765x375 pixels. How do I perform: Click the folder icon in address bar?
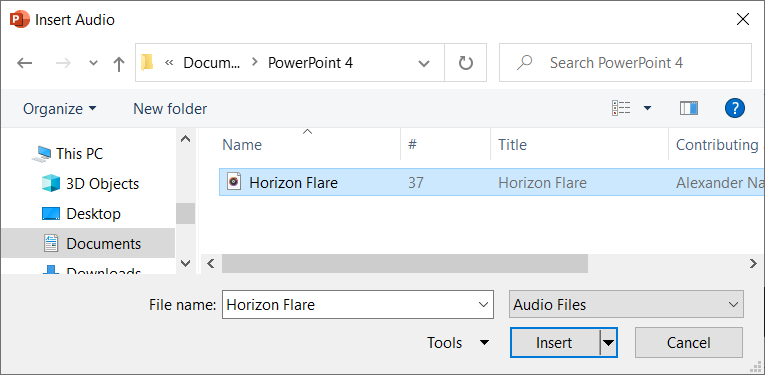147,62
